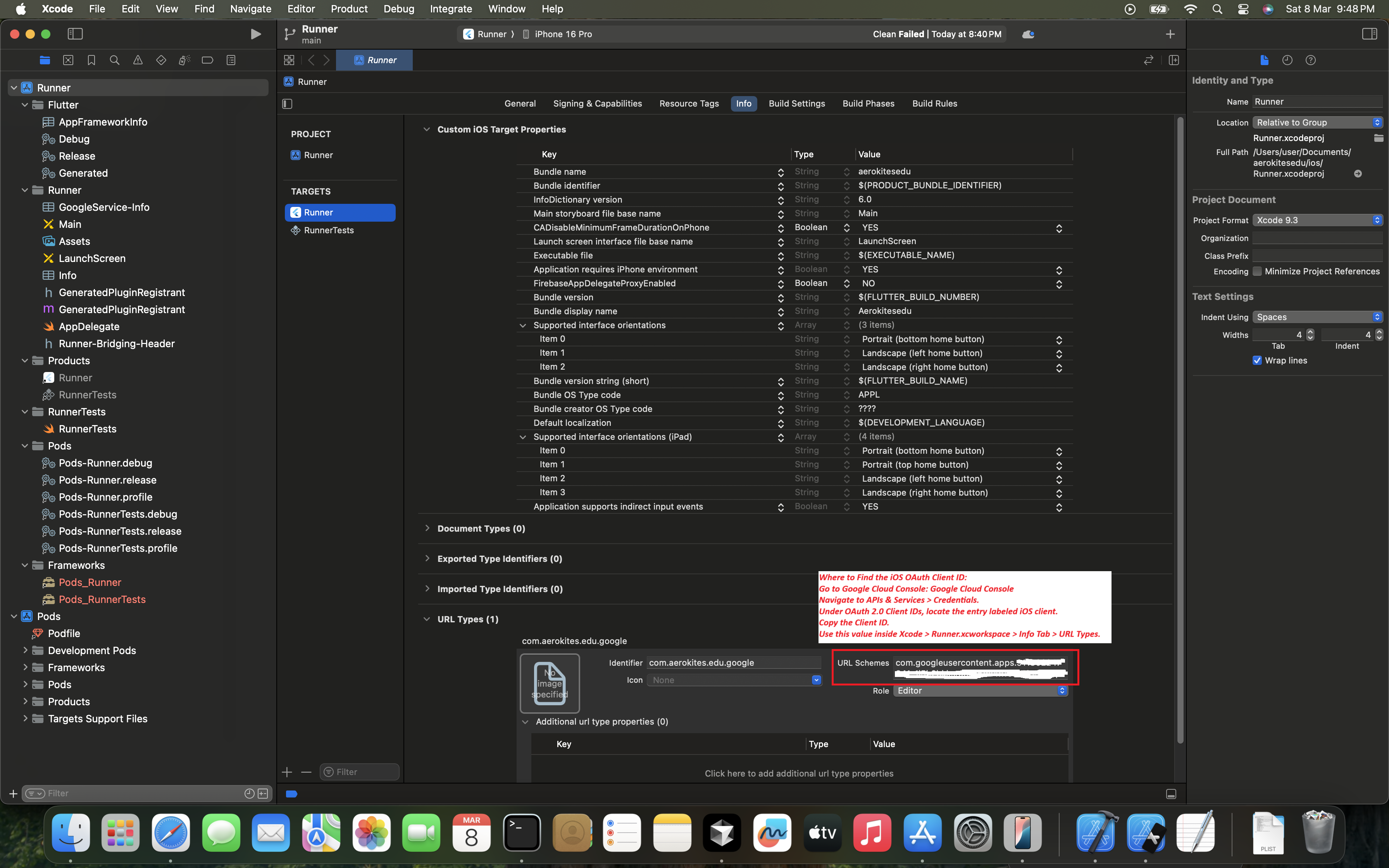Collapse URL Types section
Image resolution: width=1389 pixels, height=868 pixels.
pyautogui.click(x=426, y=619)
